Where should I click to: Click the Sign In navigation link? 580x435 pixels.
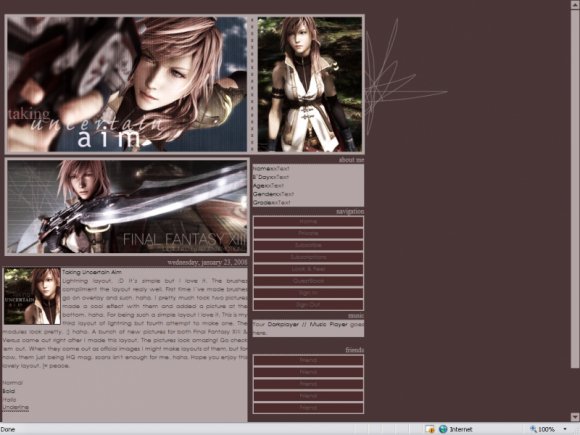(x=308, y=293)
